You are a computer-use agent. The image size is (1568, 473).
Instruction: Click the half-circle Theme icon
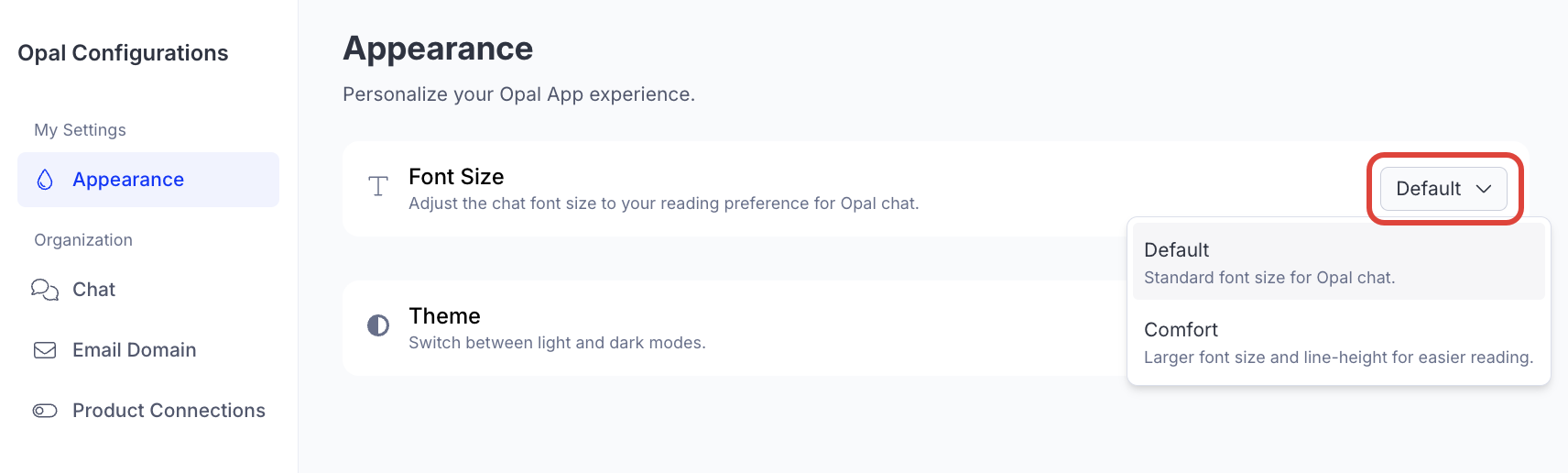click(378, 325)
